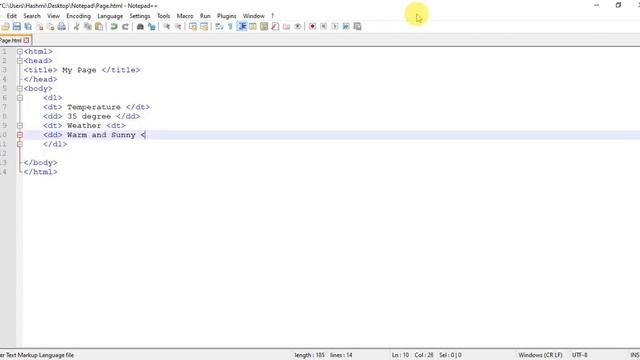Open the Edit menu
The image size is (640, 360).
pyautogui.click(x=12, y=16)
